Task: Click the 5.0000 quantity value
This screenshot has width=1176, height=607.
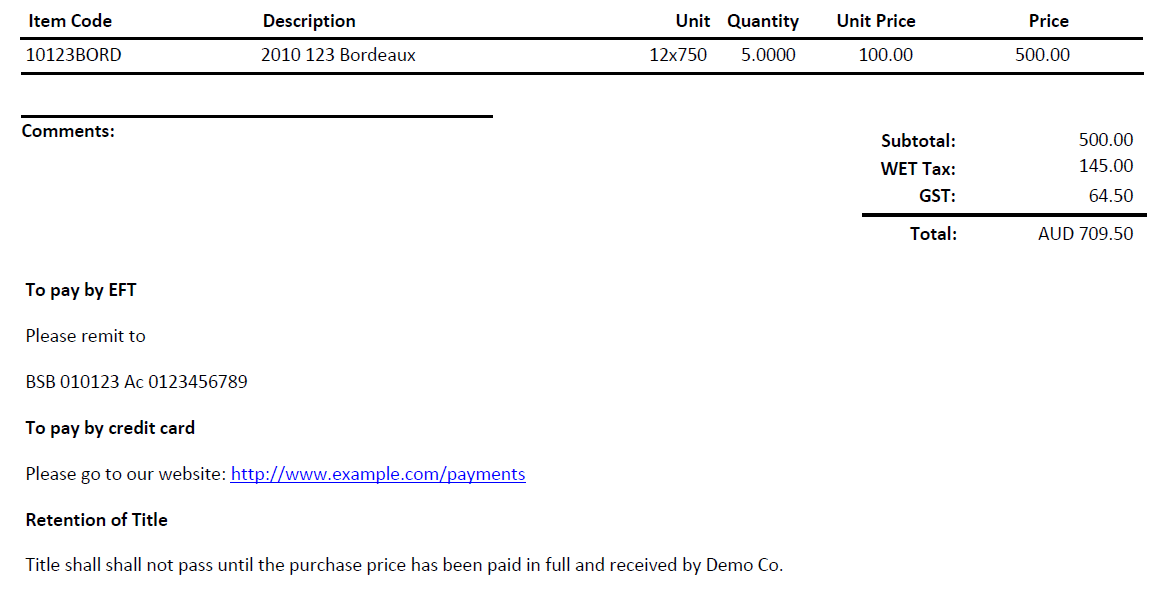Action: (768, 55)
